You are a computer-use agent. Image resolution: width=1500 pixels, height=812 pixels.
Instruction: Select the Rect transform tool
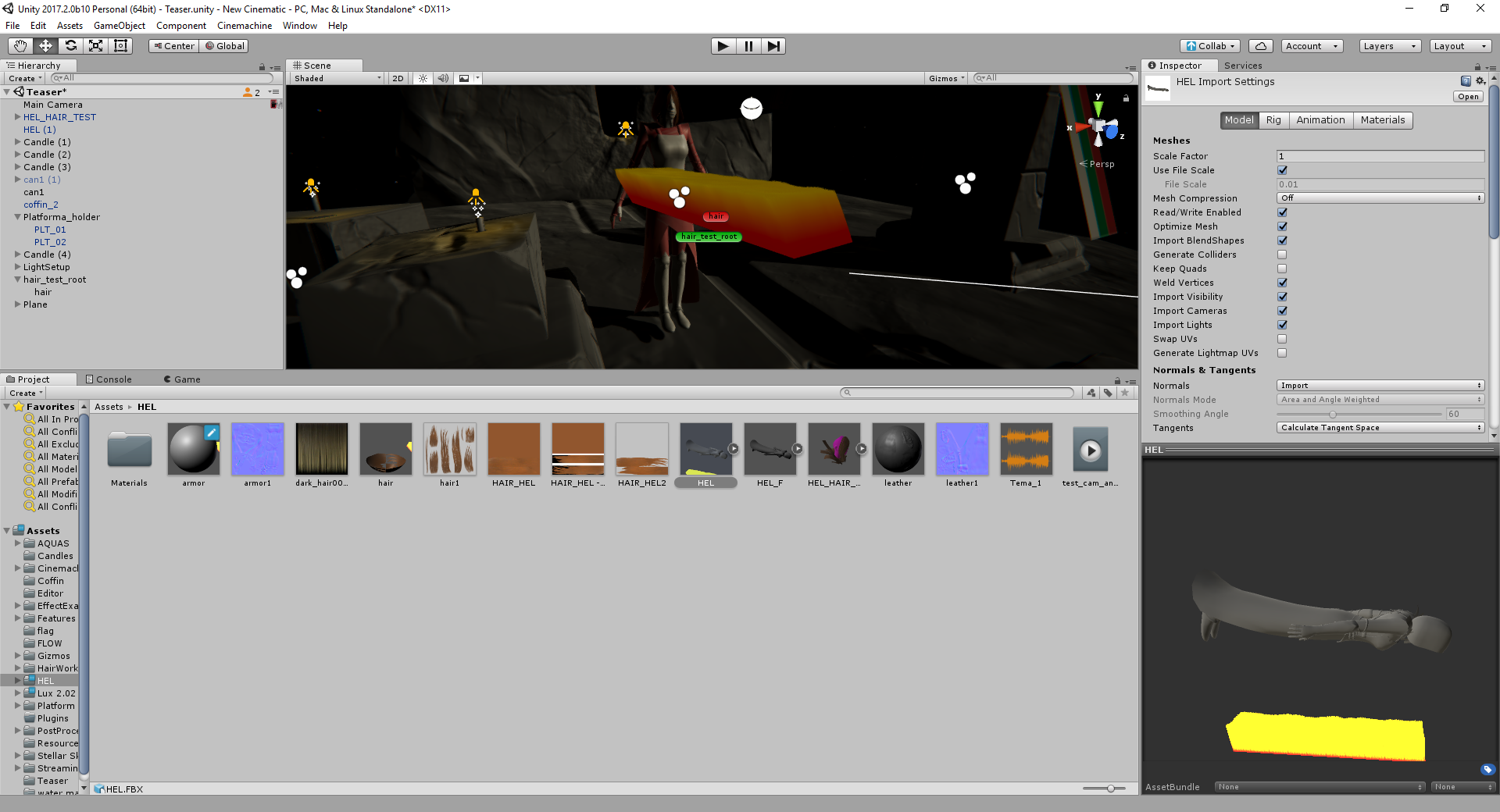(x=120, y=46)
